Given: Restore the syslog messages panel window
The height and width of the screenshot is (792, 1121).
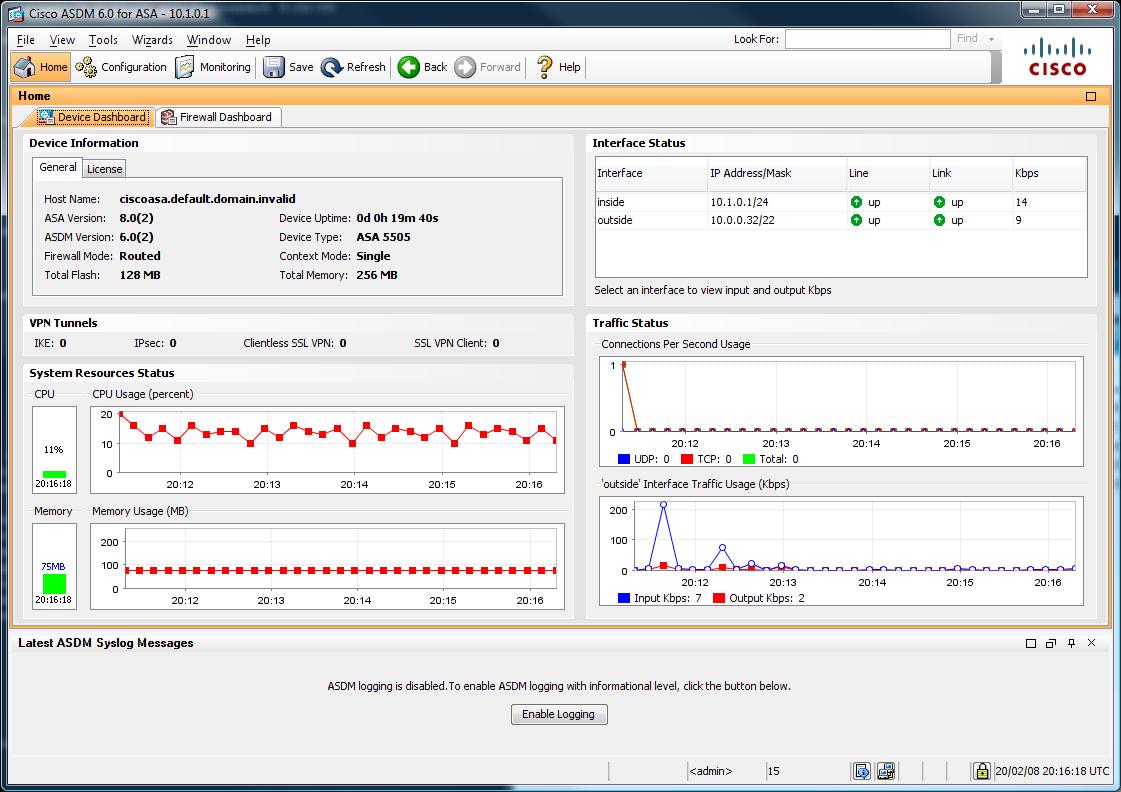Looking at the screenshot, I should [x=1051, y=643].
